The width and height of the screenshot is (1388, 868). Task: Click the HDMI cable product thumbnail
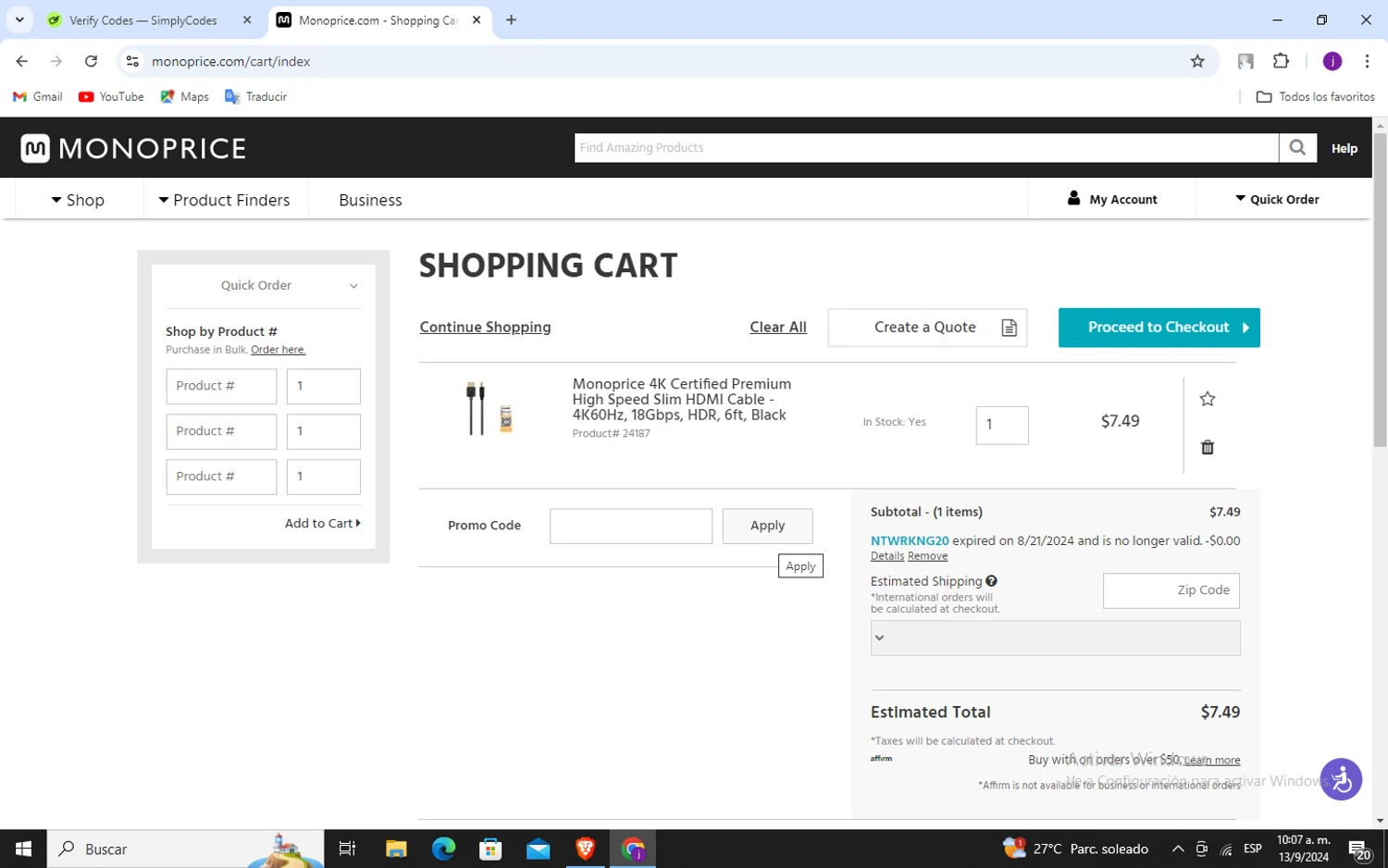(x=488, y=408)
